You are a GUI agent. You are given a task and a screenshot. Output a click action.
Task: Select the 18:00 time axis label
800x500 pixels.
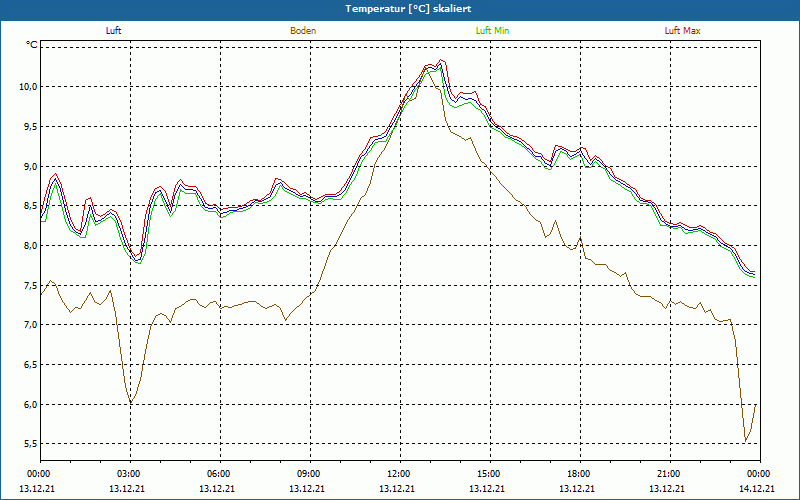pyautogui.click(x=581, y=474)
